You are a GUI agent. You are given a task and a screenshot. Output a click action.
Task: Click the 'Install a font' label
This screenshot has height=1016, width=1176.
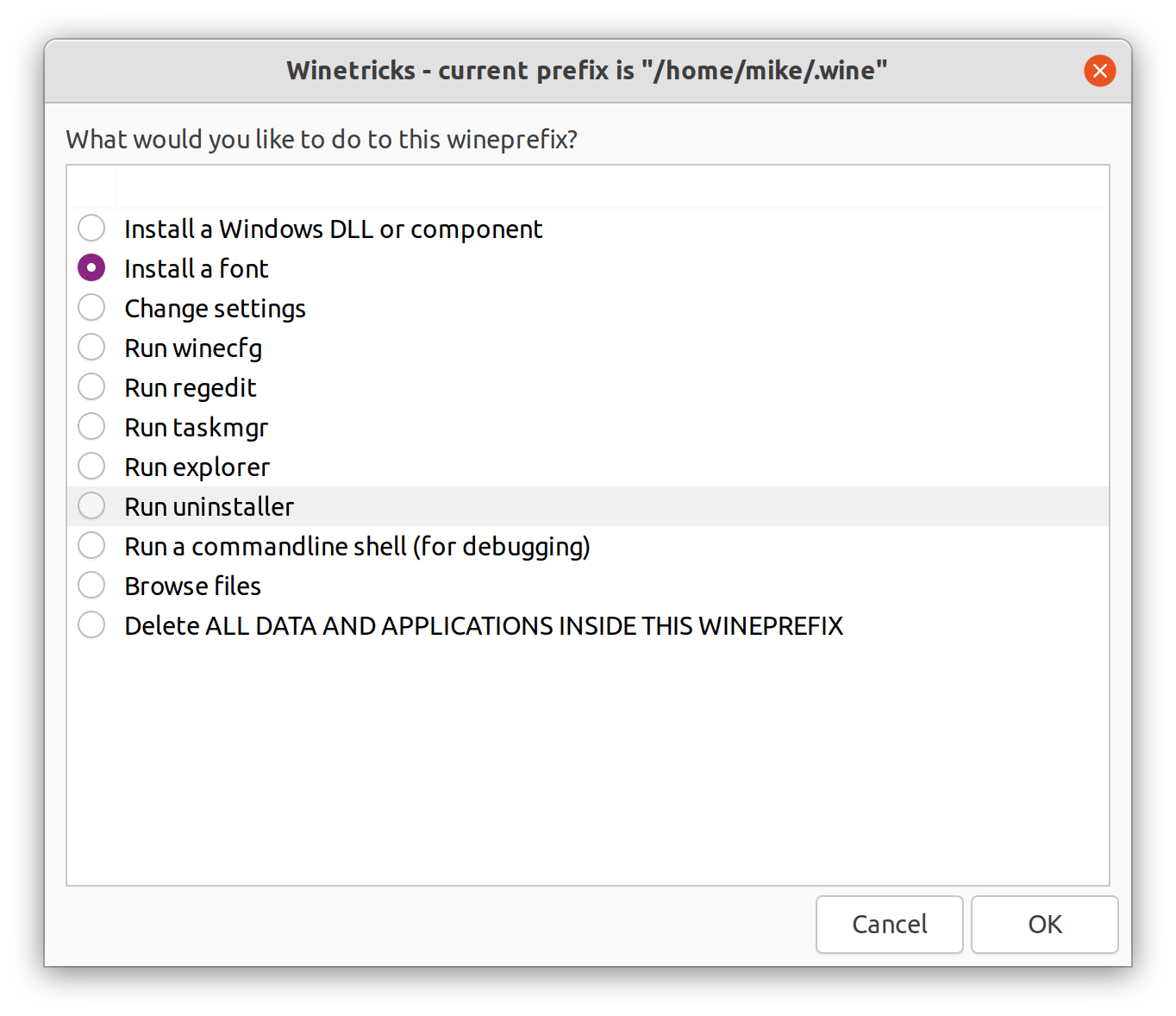(197, 269)
